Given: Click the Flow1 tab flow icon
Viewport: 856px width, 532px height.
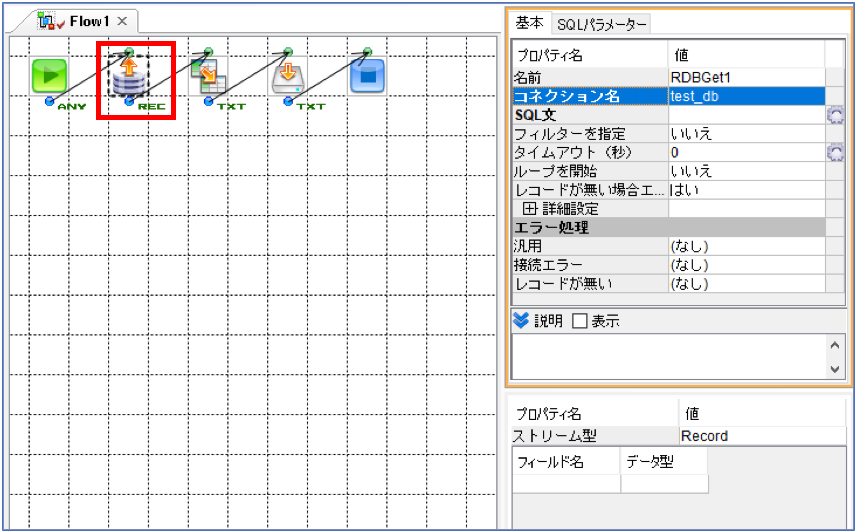Looking at the screenshot, I should [x=47, y=21].
